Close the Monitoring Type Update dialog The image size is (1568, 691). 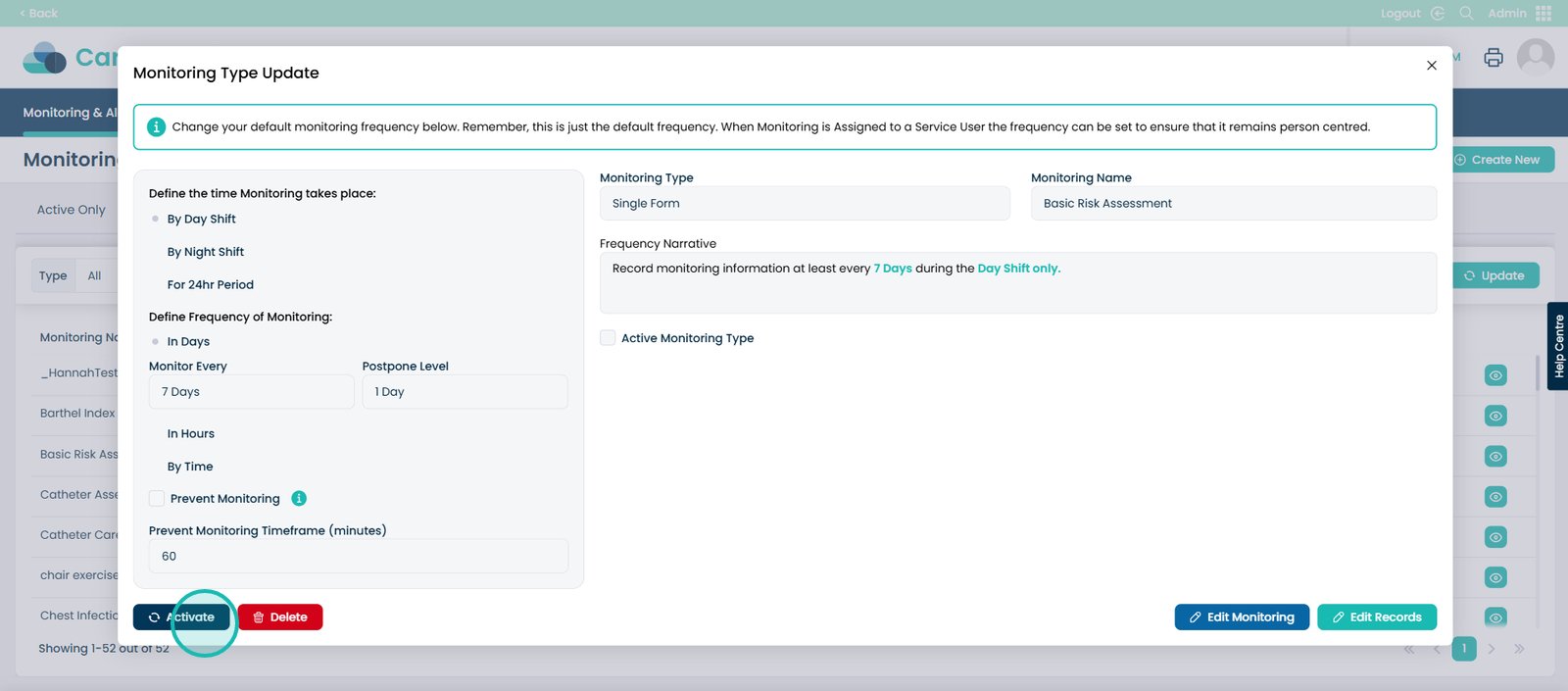[1431, 66]
